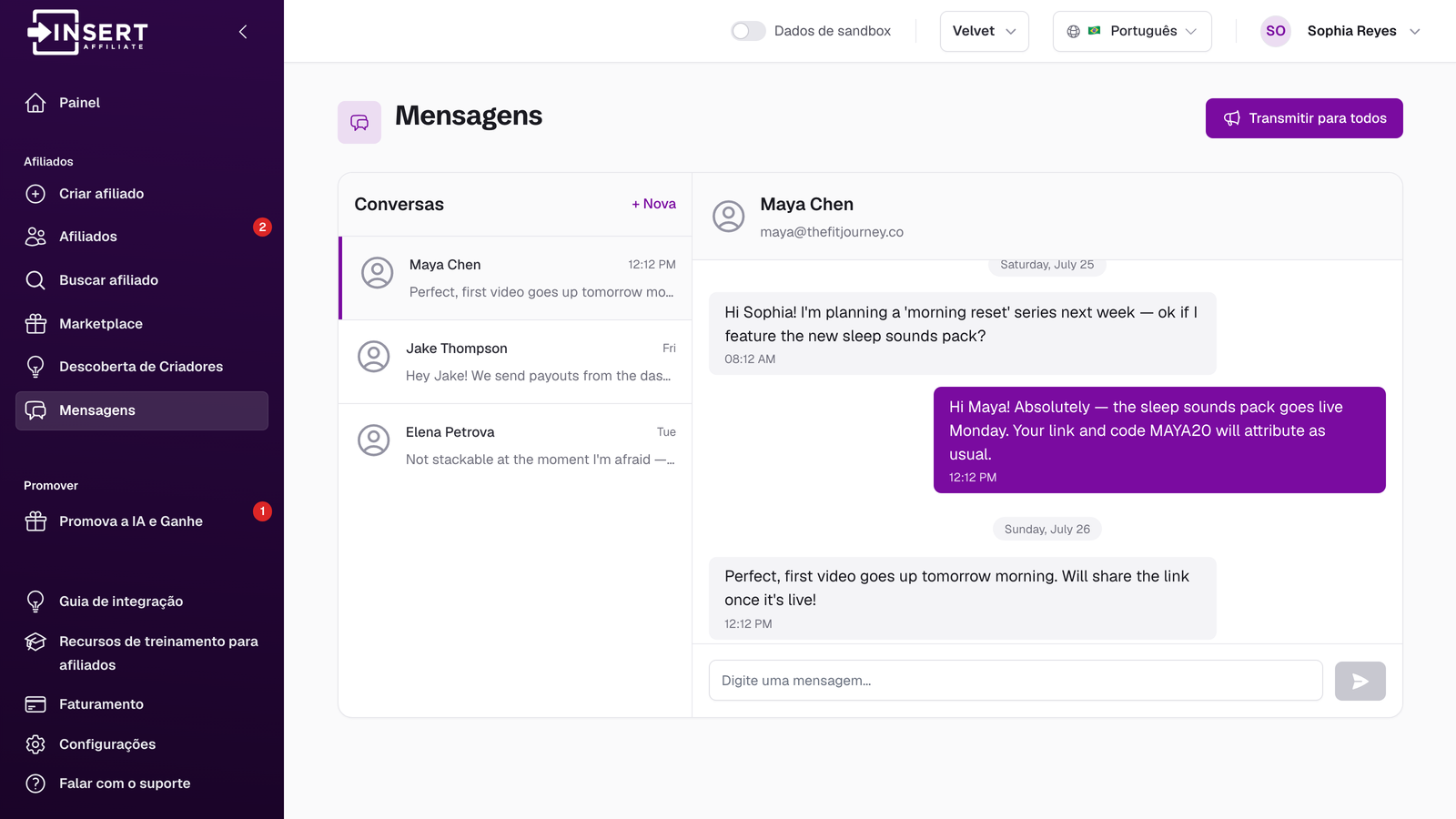This screenshot has width=1456, height=819.
Task: Click the red badge 1 on Promova
Action: [262, 511]
